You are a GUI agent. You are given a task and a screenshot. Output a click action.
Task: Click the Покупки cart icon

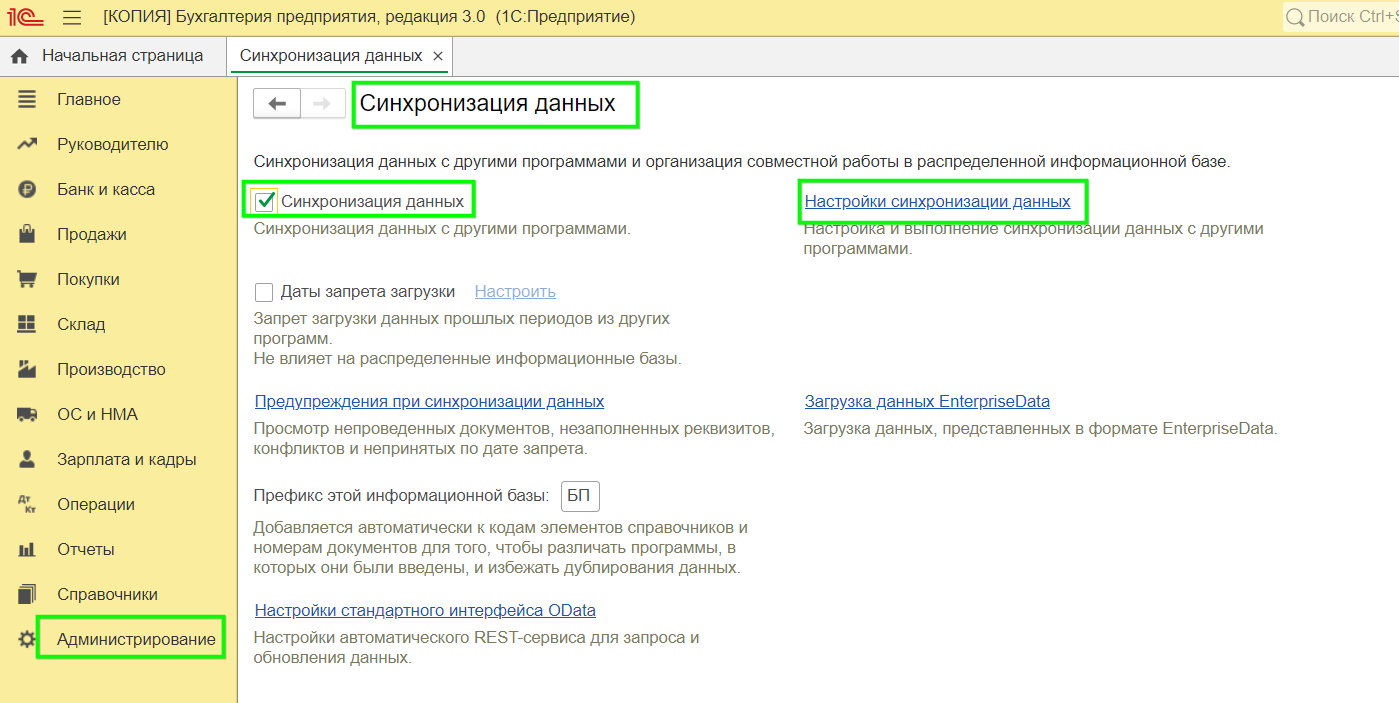27,279
